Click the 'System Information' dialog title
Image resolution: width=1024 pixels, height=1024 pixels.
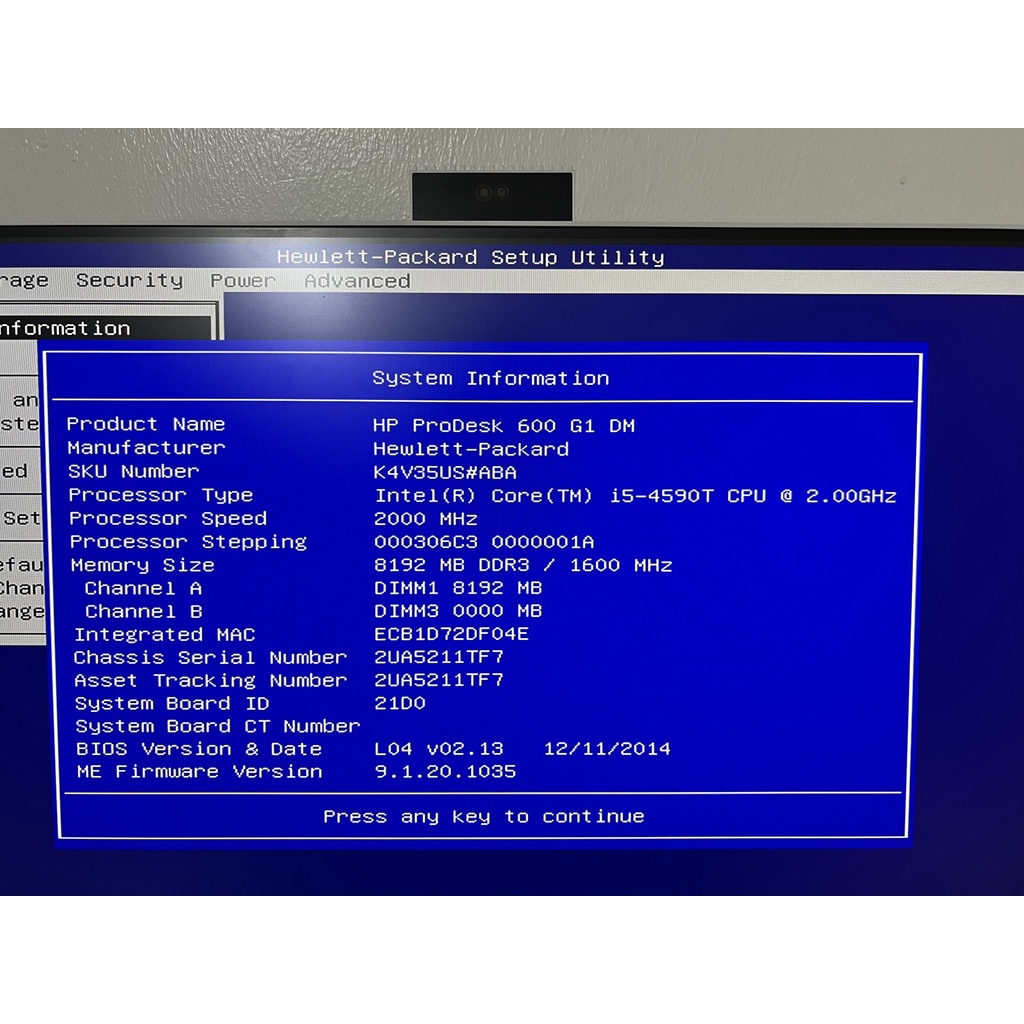tap(490, 378)
